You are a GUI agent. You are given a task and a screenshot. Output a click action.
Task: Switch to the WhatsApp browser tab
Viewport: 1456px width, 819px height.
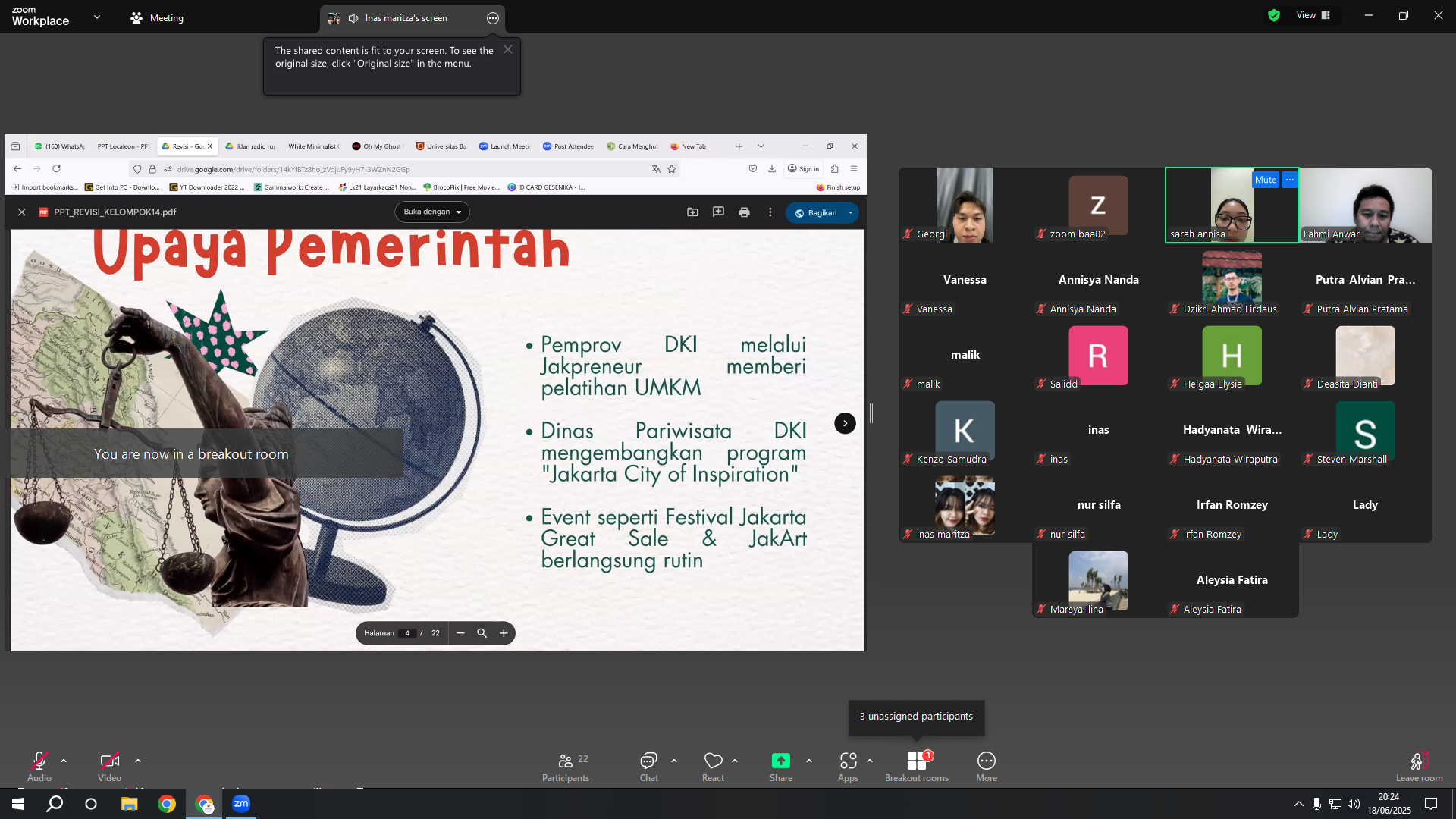(x=59, y=146)
